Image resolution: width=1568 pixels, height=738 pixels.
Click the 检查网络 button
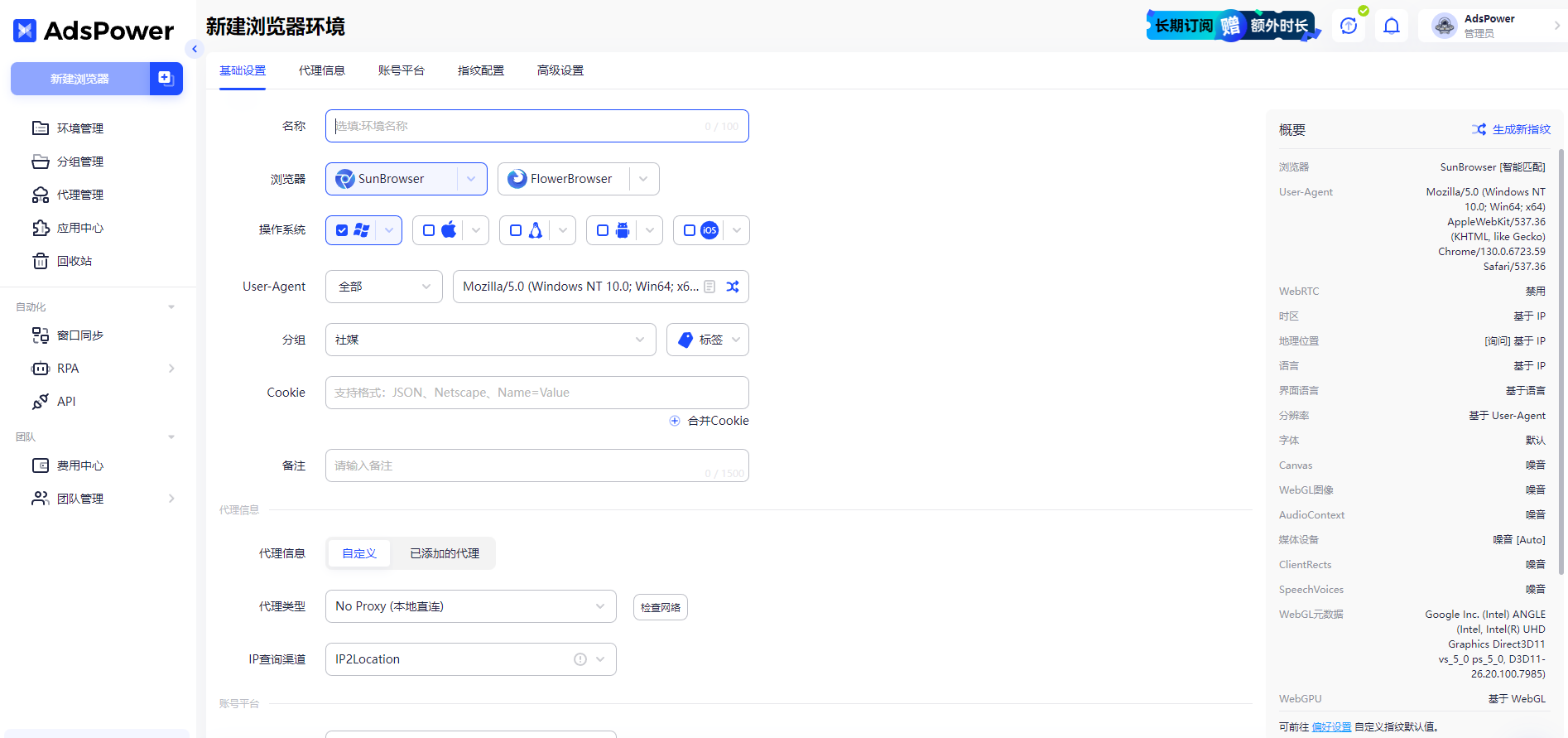(661, 607)
